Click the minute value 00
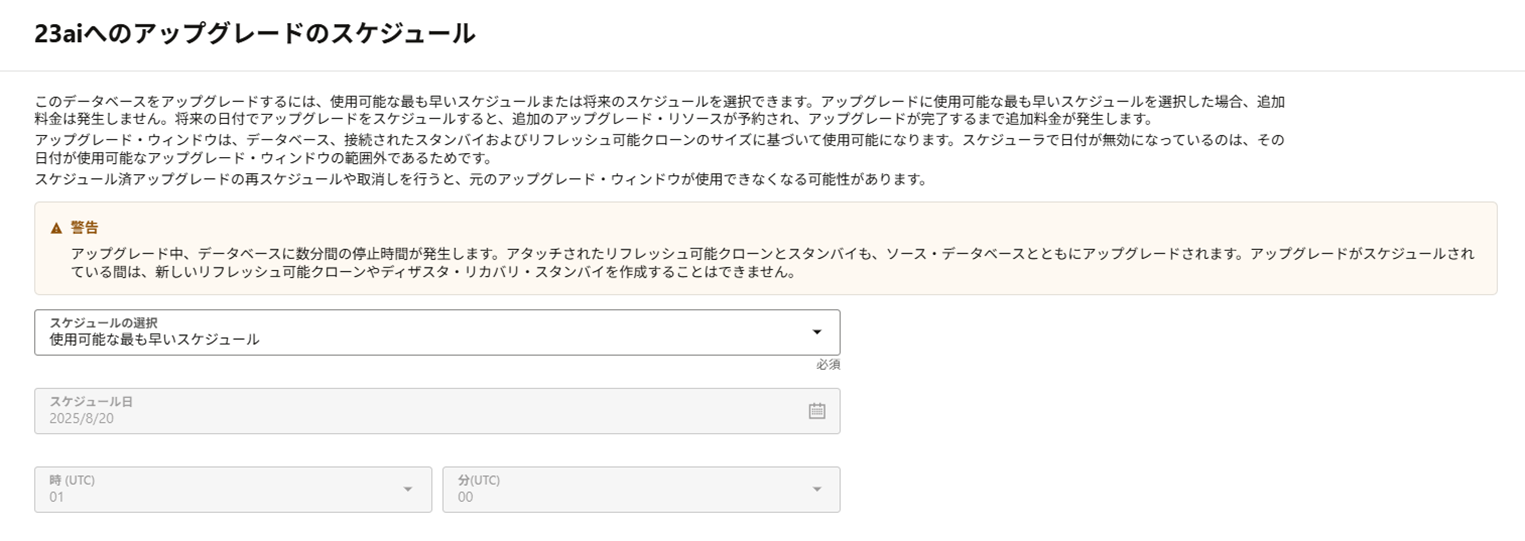The width and height of the screenshot is (1525, 541). point(466,497)
